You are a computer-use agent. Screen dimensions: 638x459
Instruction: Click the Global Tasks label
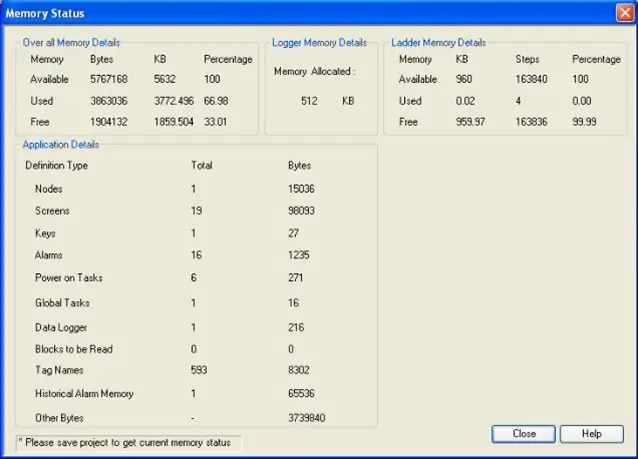62,303
